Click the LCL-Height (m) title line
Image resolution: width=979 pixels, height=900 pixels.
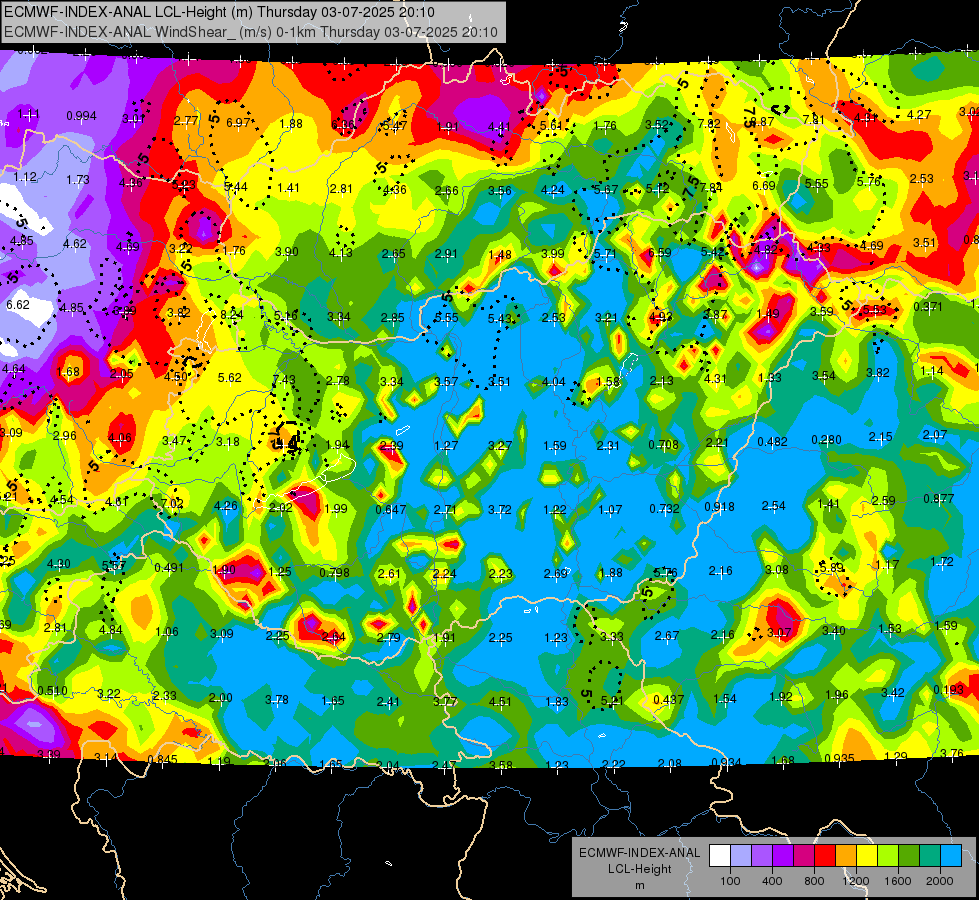pyautogui.click(x=219, y=12)
